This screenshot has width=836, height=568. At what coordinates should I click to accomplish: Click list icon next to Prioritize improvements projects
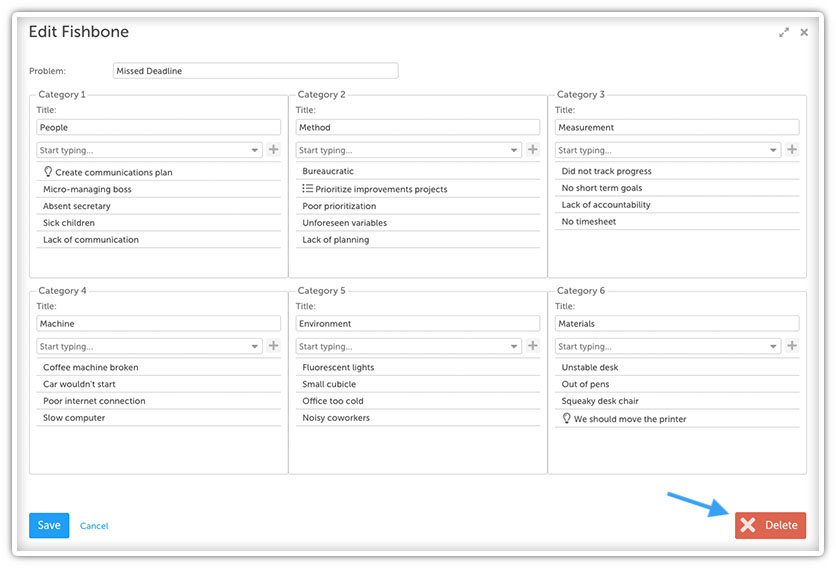307,188
